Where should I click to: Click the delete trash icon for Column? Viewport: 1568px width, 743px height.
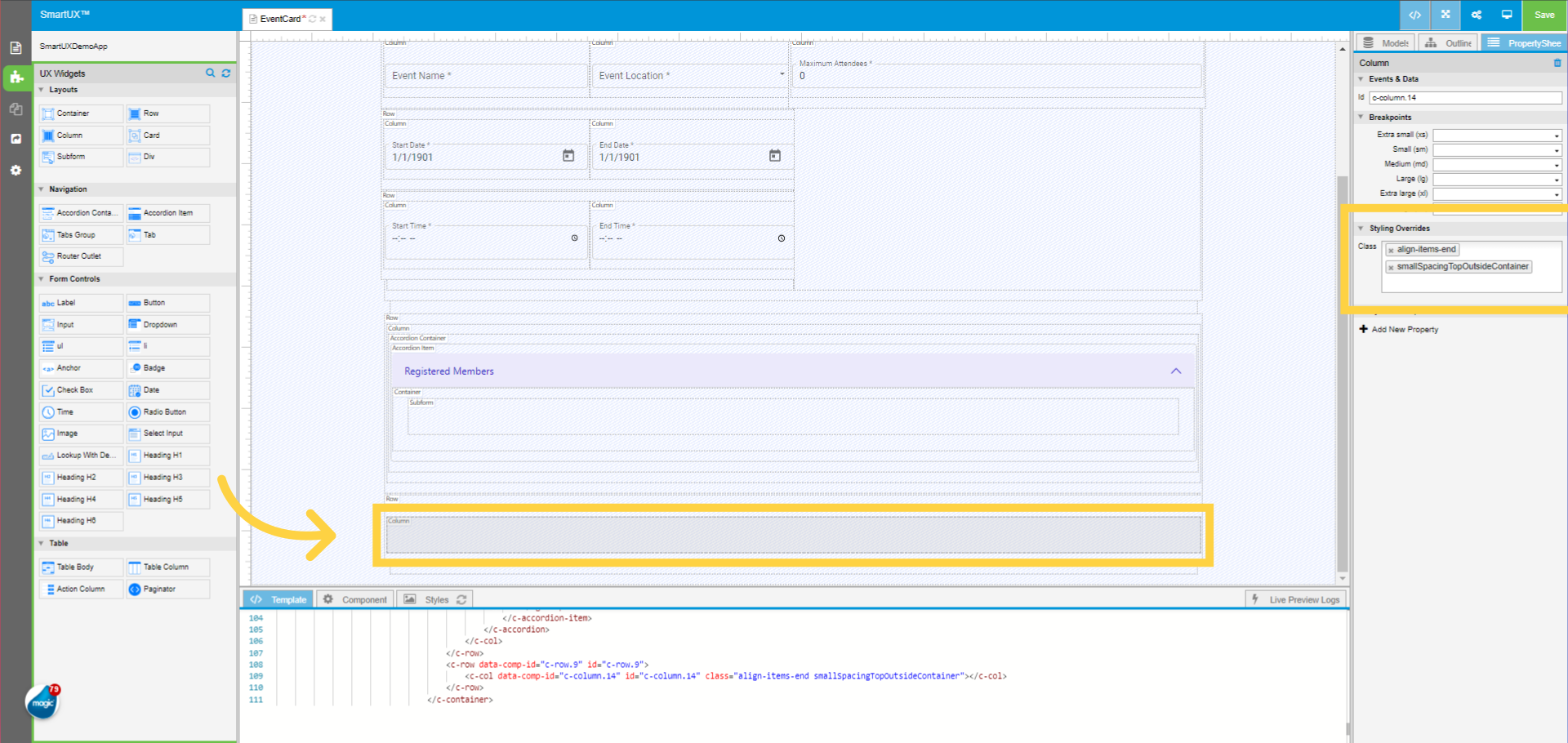(1557, 63)
